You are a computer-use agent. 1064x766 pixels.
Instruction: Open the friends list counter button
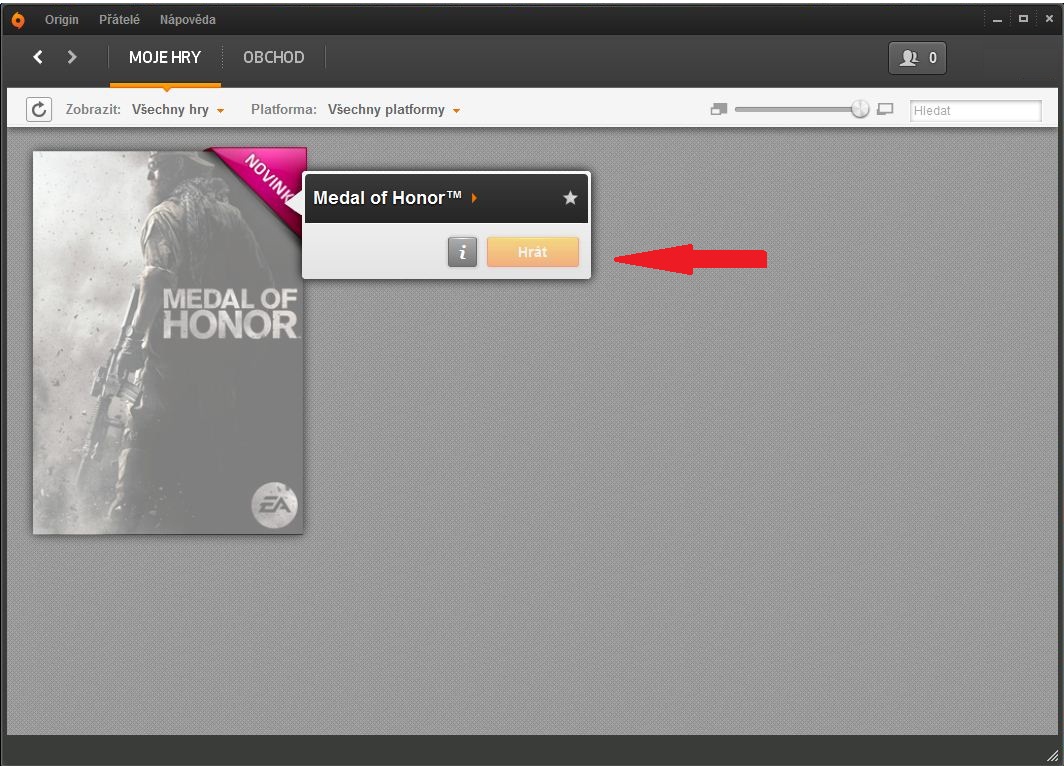click(917, 58)
